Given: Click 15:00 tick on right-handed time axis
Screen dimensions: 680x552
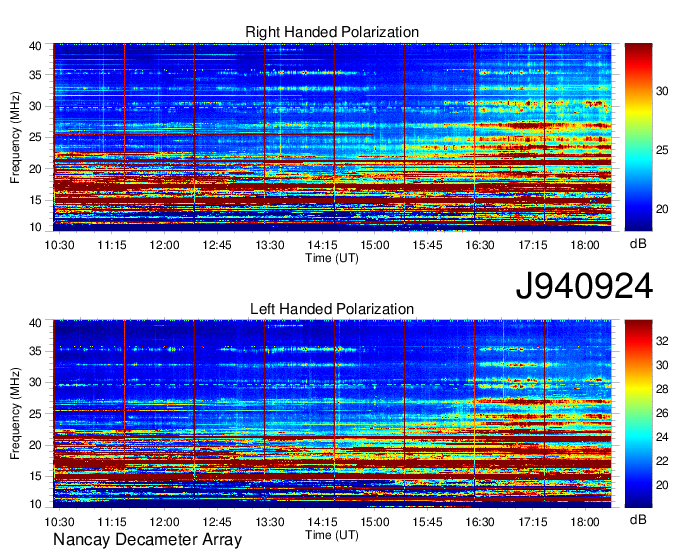Looking at the screenshot, I should coord(375,245).
